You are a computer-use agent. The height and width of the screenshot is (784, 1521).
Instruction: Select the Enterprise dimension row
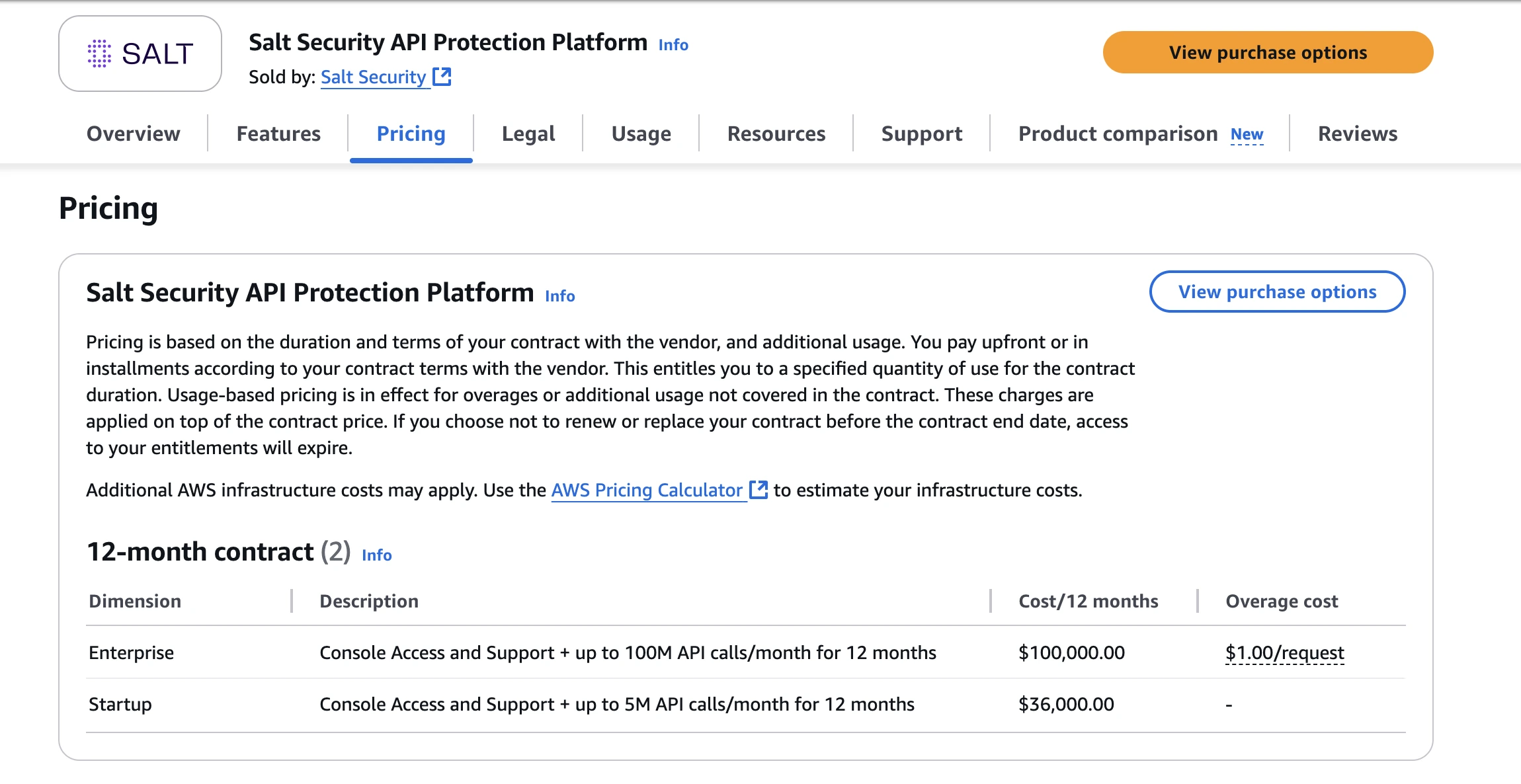[130, 652]
